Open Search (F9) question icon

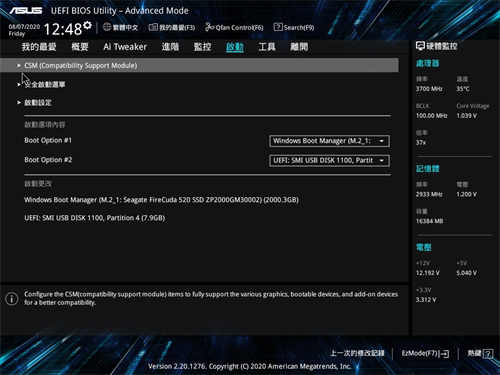pos(278,27)
